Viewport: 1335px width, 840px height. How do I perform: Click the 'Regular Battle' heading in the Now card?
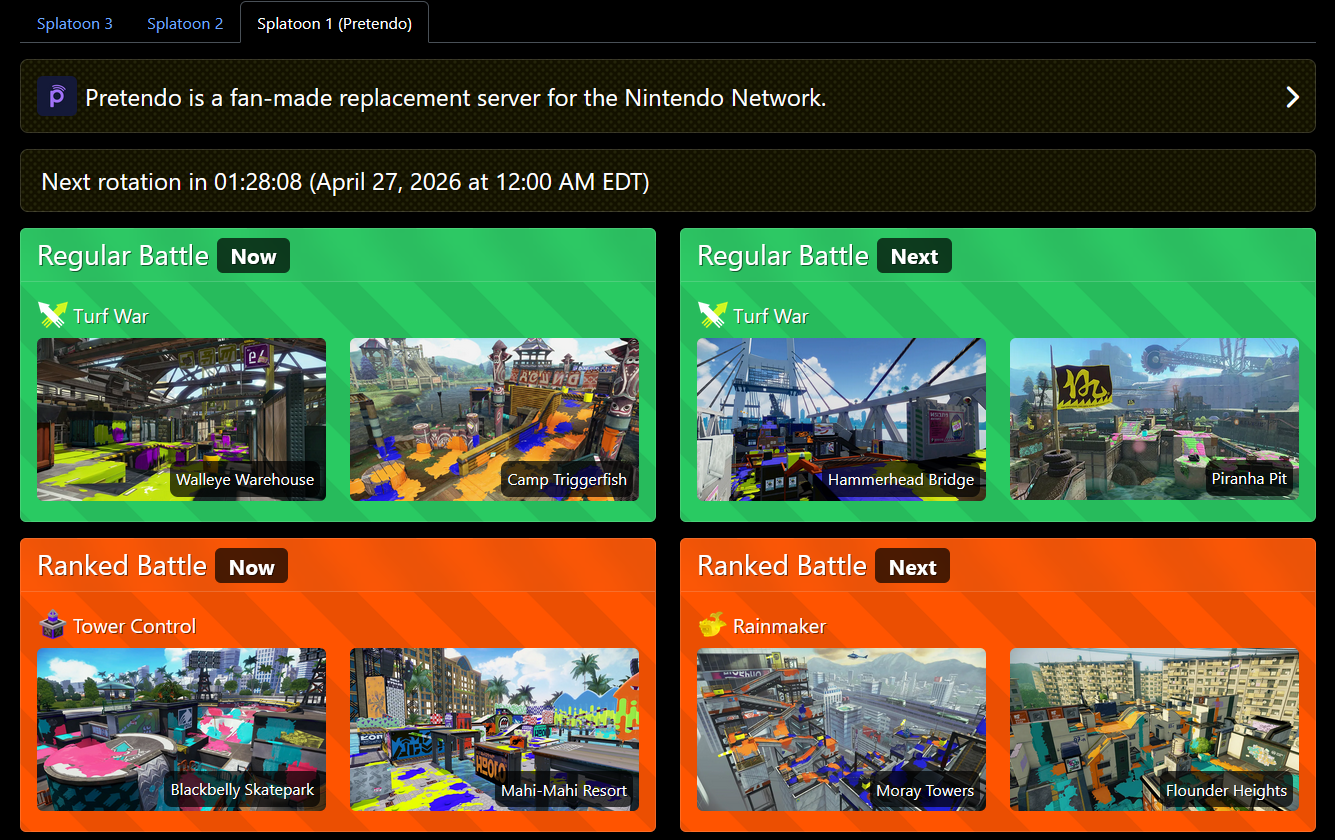pyautogui.click(x=123, y=256)
